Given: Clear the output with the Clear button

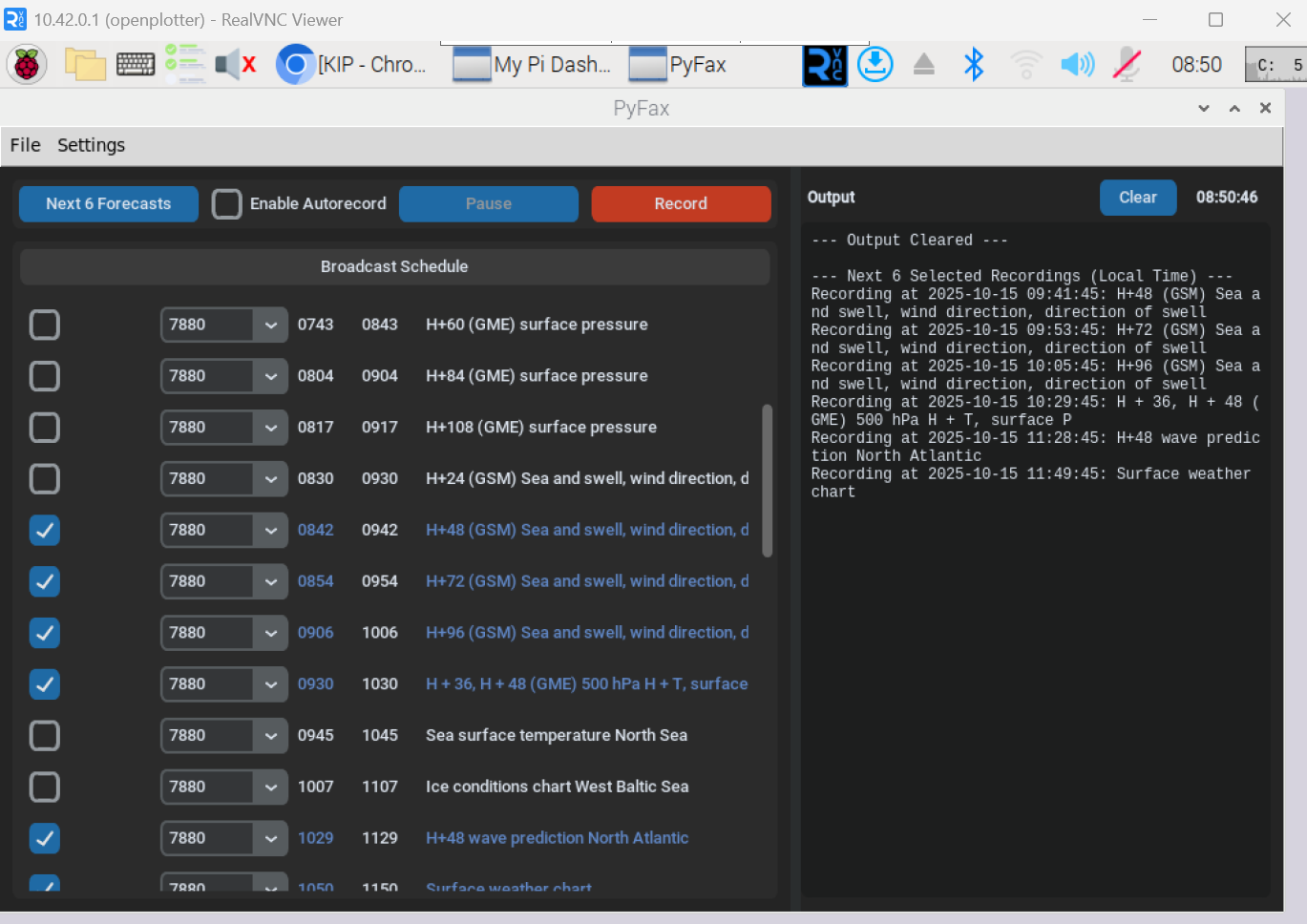Looking at the screenshot, I should 1138,197.
